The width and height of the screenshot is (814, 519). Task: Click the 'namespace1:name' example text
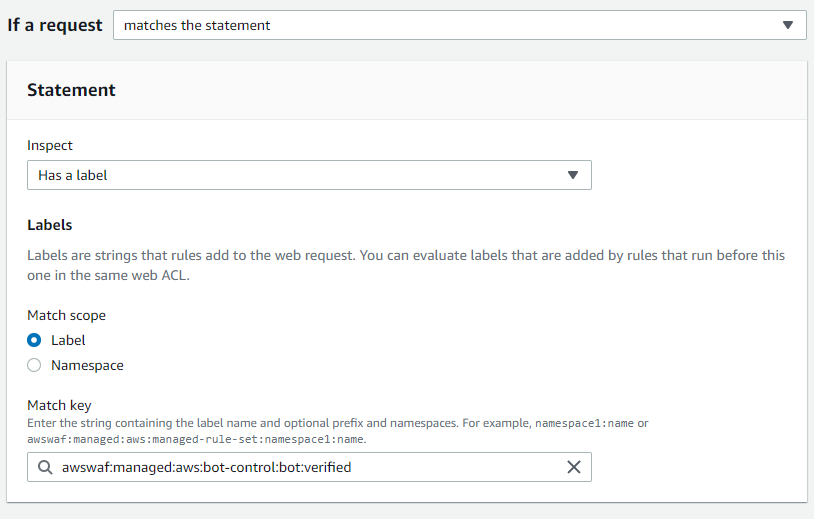[x=584, y=423]
